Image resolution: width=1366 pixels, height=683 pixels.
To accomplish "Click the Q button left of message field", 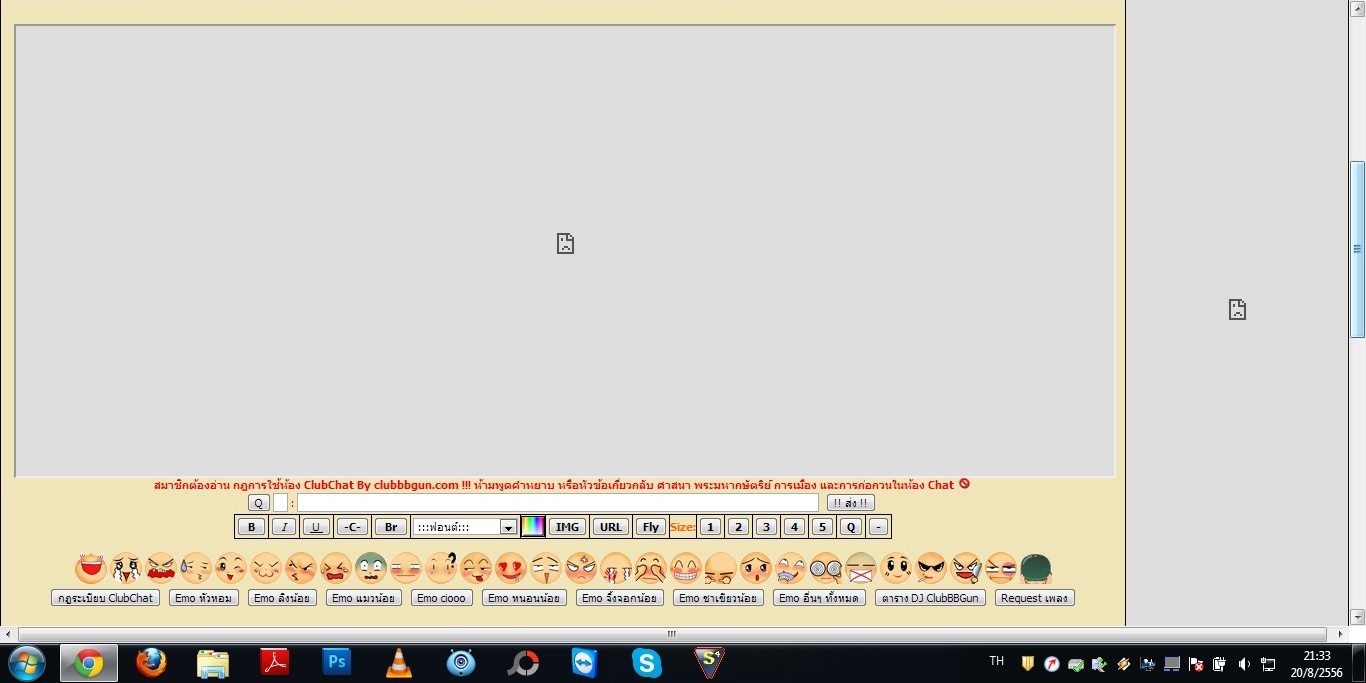I will pyautogui.click(x=259, y=503).
